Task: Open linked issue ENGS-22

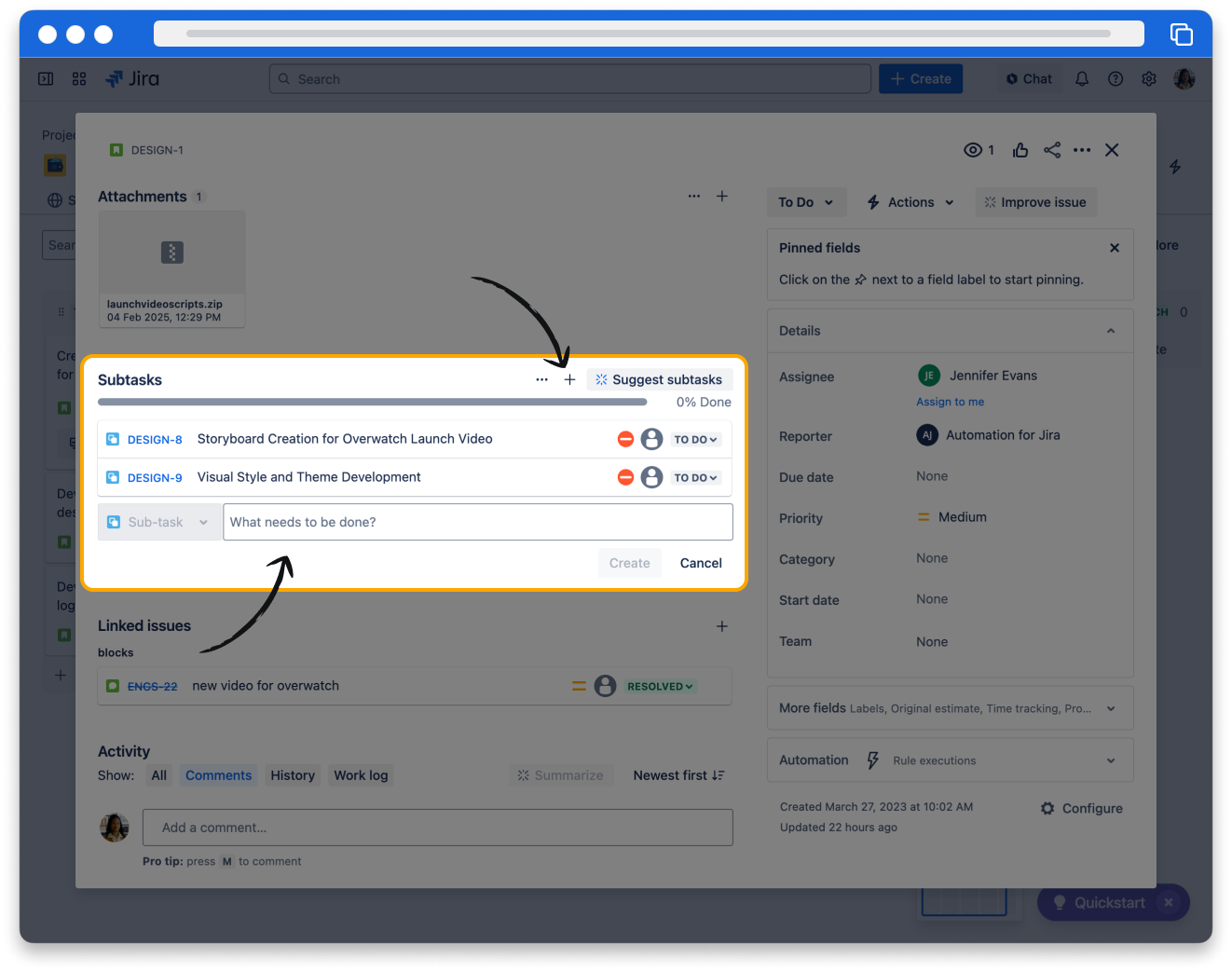Action: [x=152, y=687]
